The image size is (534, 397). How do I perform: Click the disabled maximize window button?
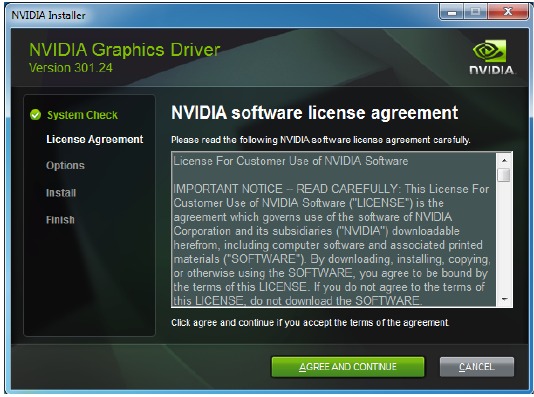475,12
